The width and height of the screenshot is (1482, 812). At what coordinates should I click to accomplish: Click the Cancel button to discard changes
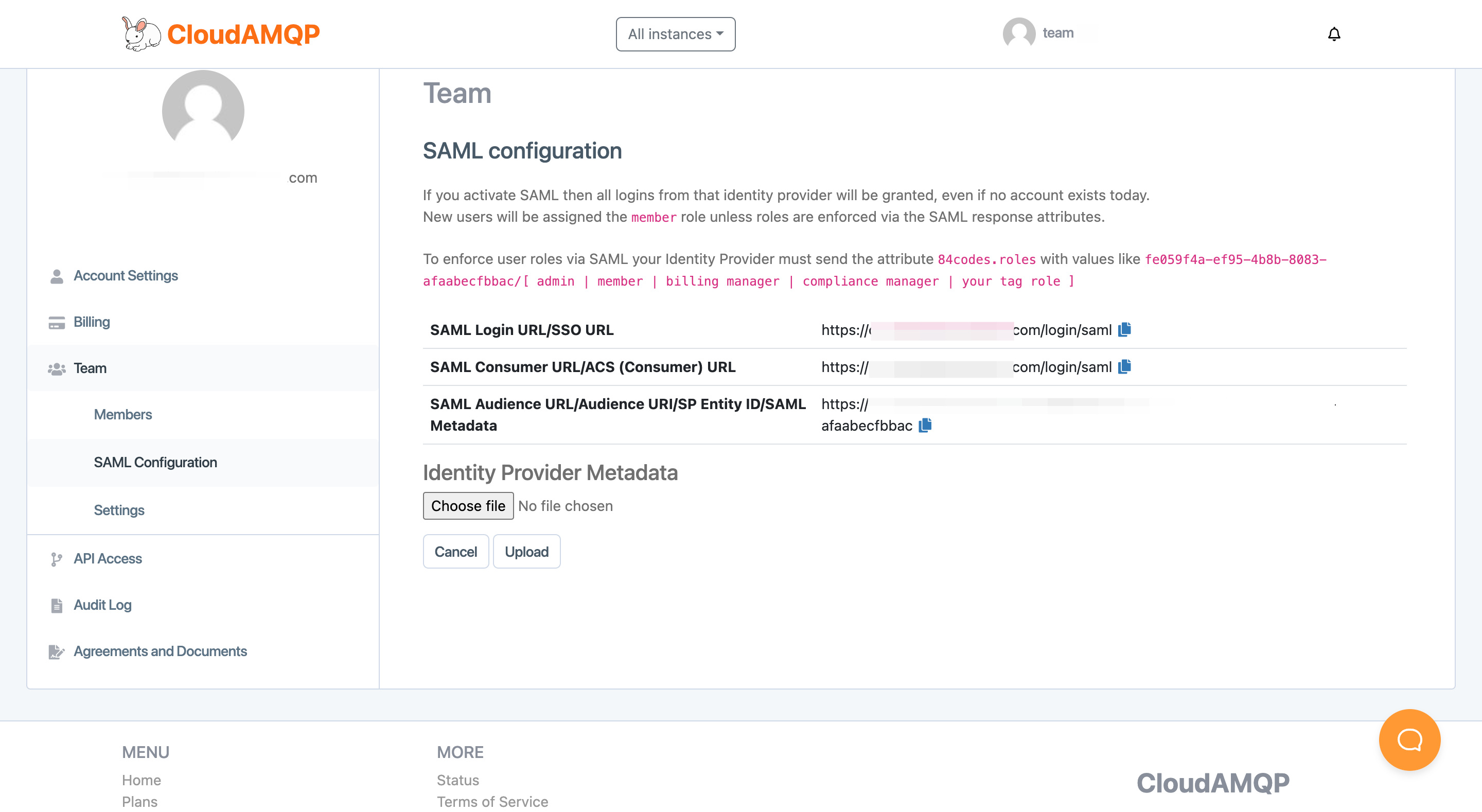click(454, 551)
